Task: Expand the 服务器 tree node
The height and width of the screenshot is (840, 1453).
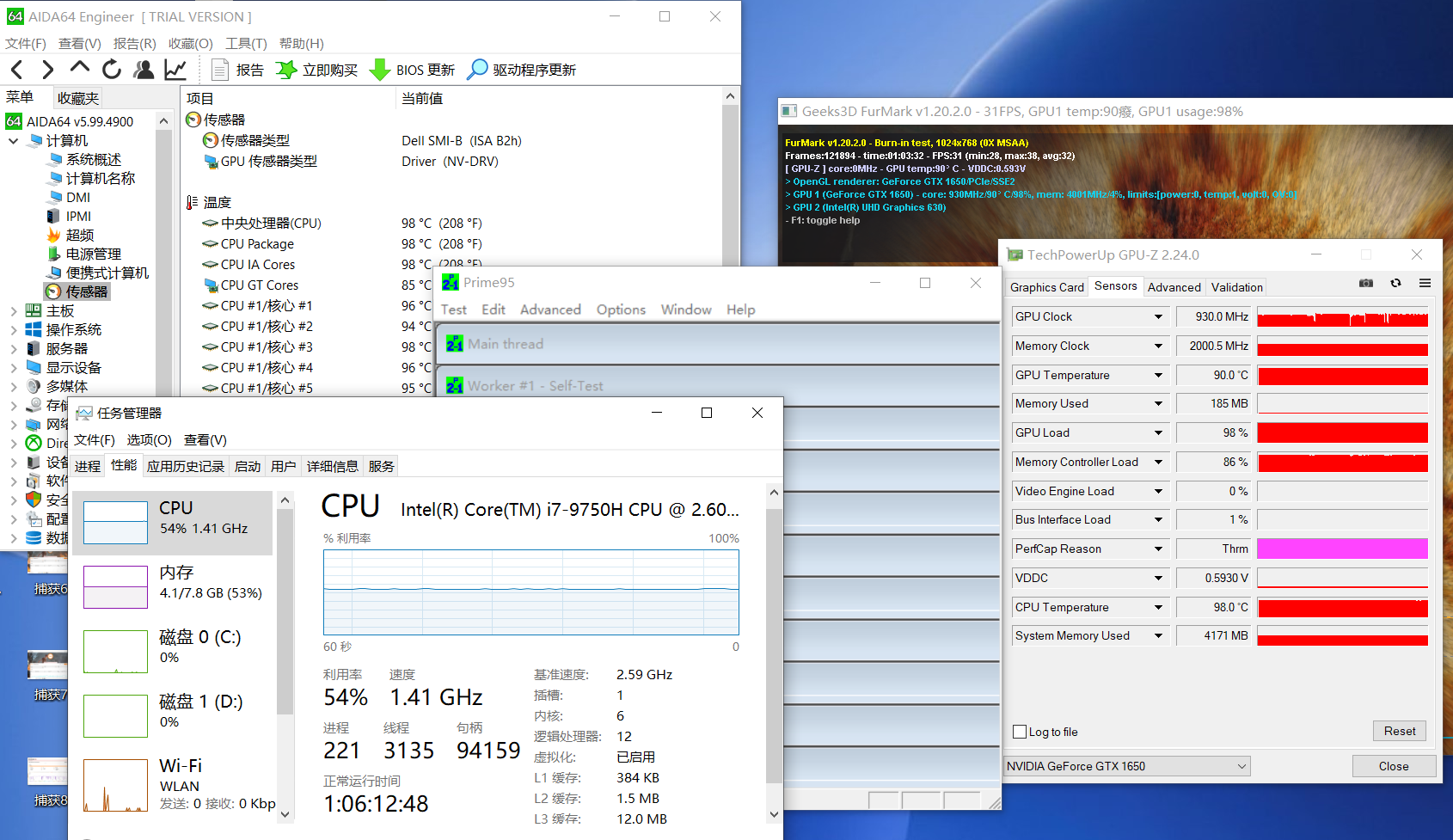Action: (x=13, y=348)
